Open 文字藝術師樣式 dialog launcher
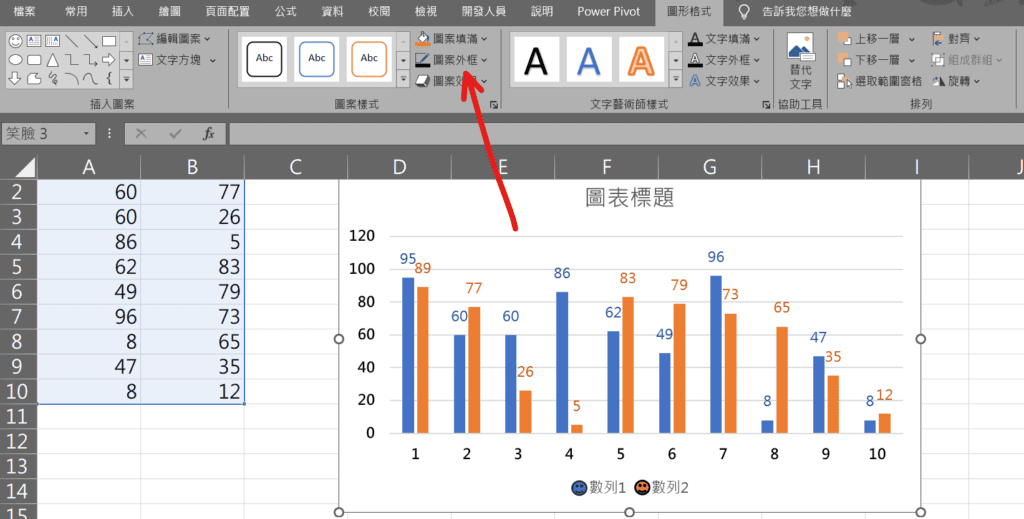The image size is (1024, 519). click(x=766, y=104)
